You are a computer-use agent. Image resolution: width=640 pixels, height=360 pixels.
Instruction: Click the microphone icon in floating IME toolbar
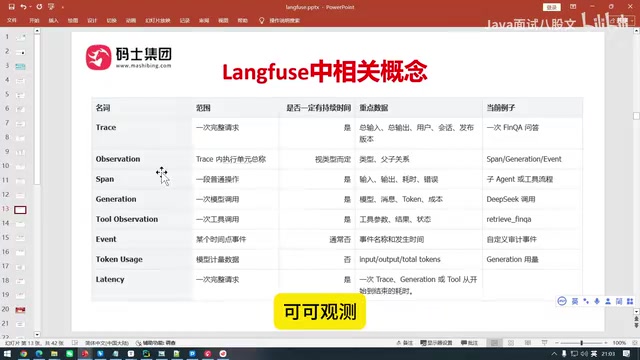(x=597, y=301)
